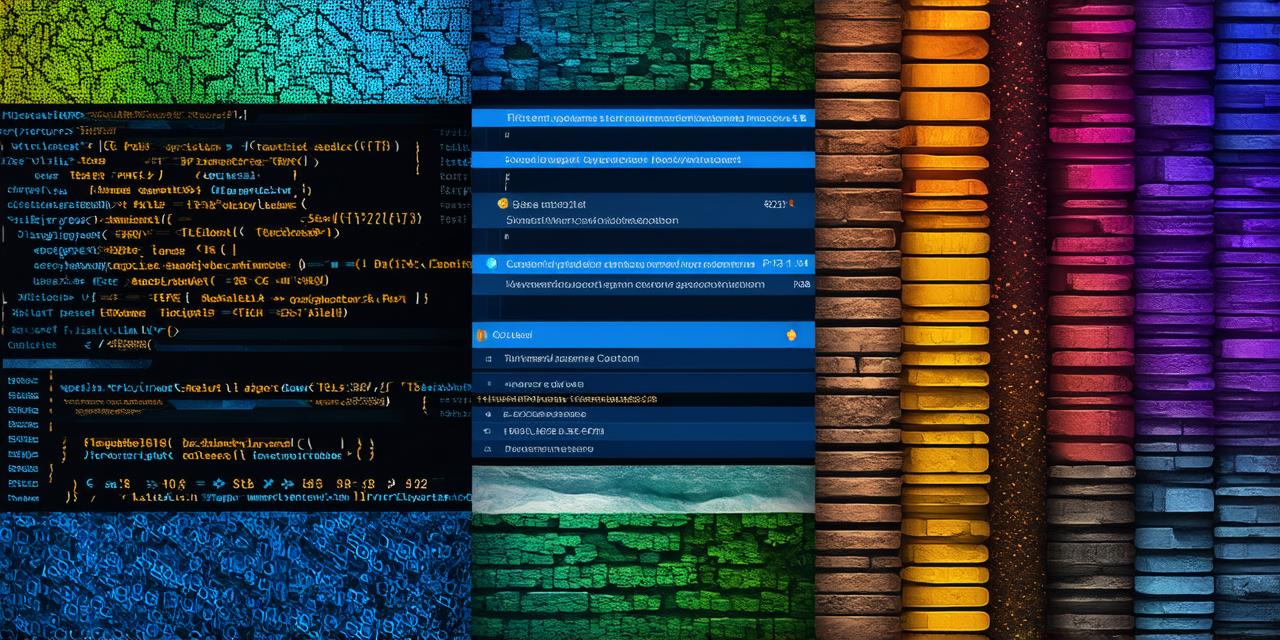Collapse the selected notification group
Screen dimensions: 1280x640
click(640, 334)
